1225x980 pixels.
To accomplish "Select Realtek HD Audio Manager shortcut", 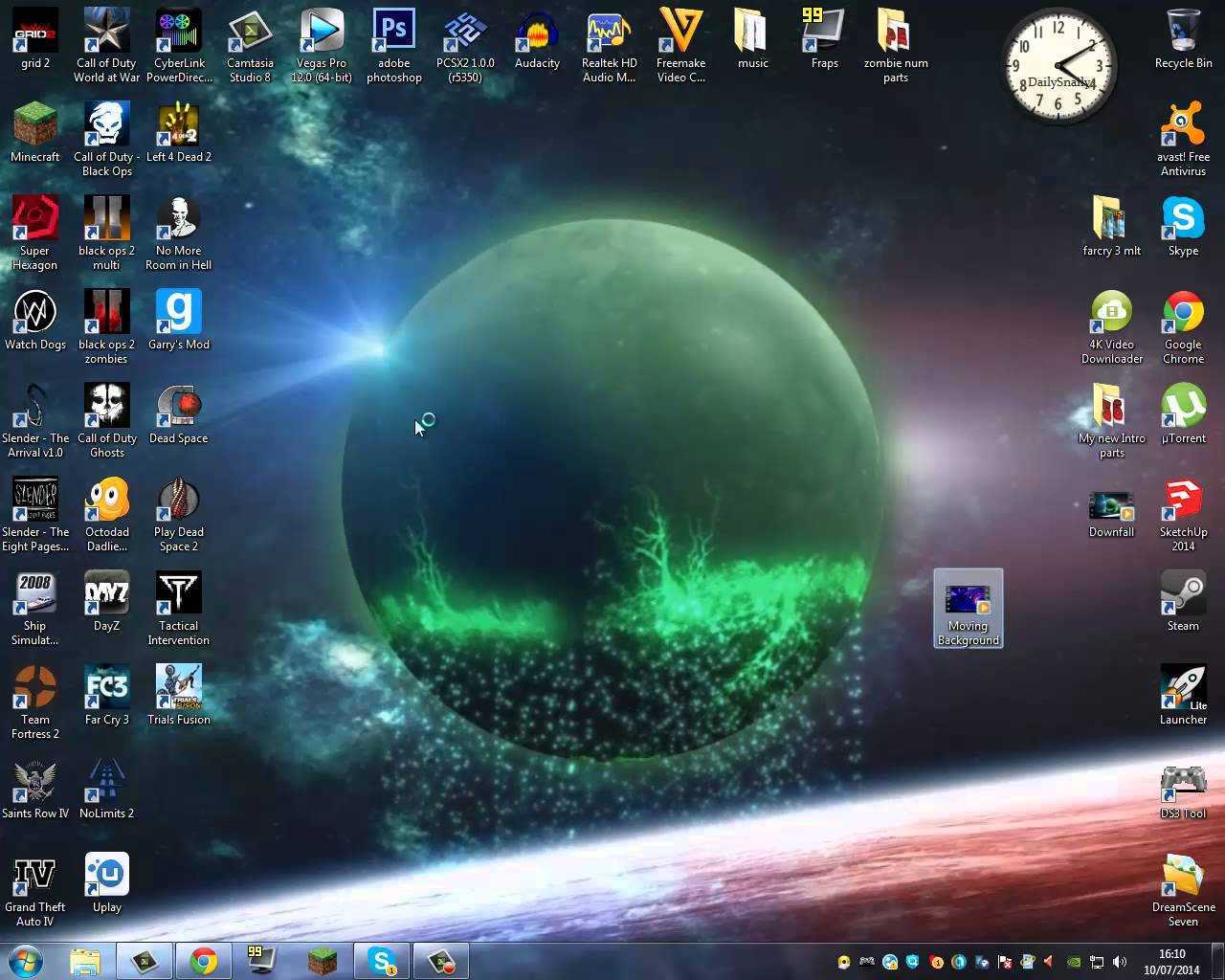I will (609, 45).
